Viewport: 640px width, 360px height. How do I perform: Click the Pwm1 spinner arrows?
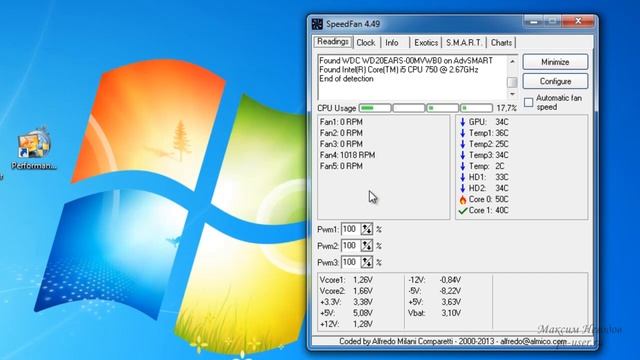(367, 229)
